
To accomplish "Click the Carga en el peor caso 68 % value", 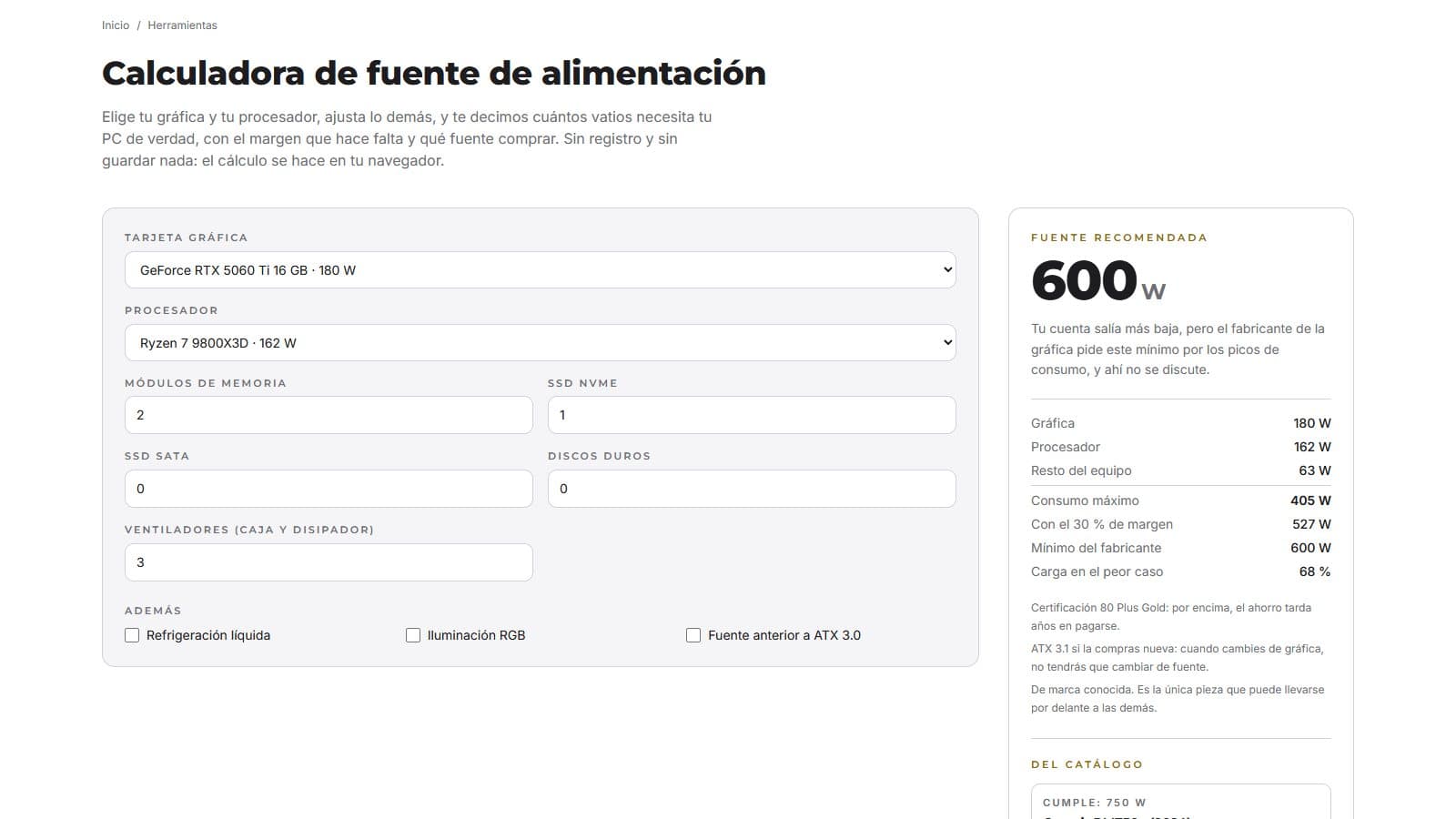I will pos(1315,571).
